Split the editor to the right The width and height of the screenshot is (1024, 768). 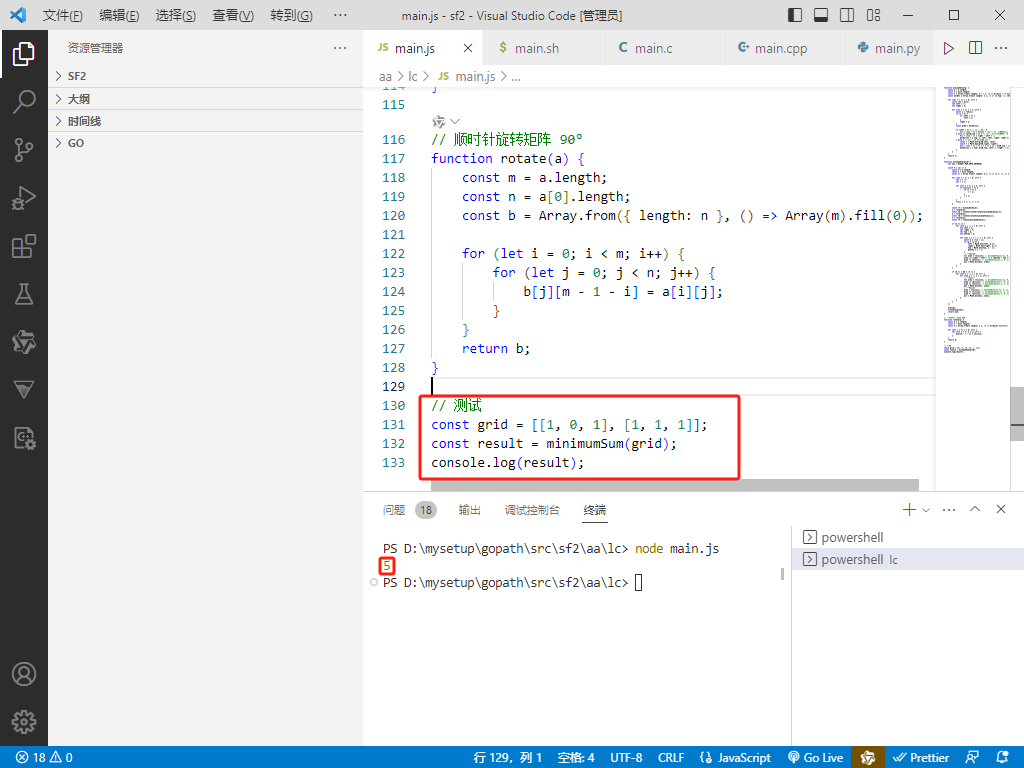click(x=975, y=48)
